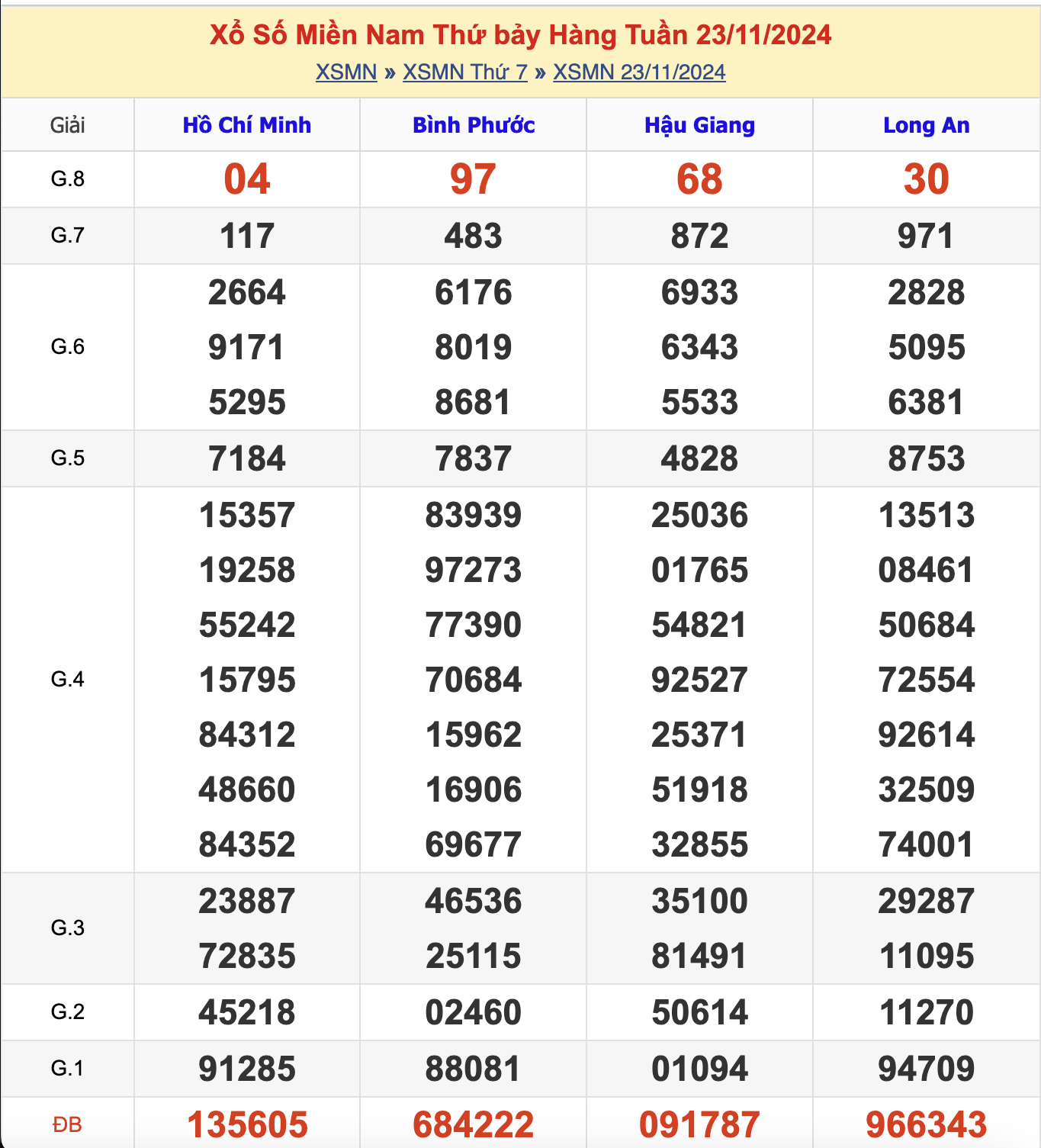Click G.4 number 70684 in Bình Phước
Screen dimensions: 1041x1148
click(x=474, y=680)
